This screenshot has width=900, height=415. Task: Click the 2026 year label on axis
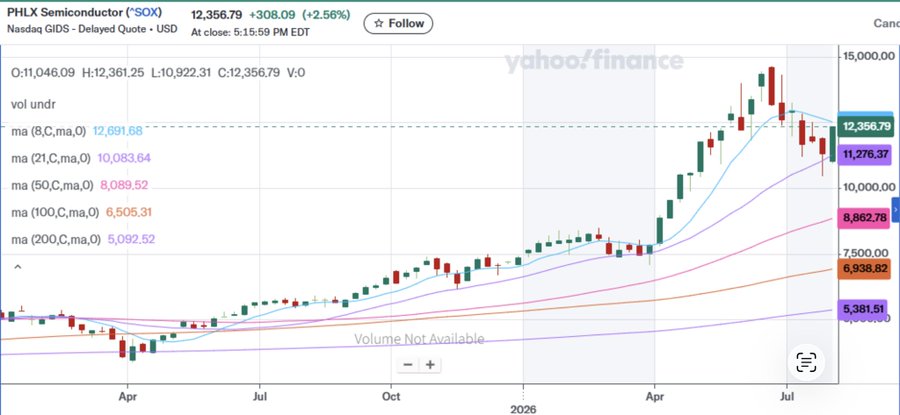[523, 409]
